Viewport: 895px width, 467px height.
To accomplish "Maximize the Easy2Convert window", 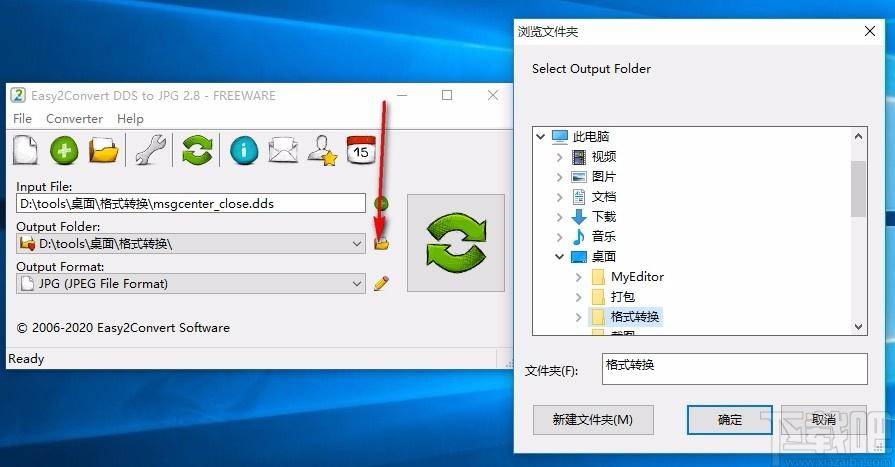I will pos(447,95).
